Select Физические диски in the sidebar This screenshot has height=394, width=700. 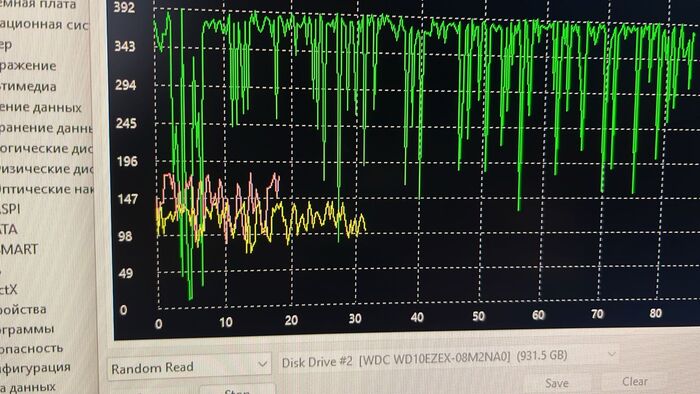(46, 169)
